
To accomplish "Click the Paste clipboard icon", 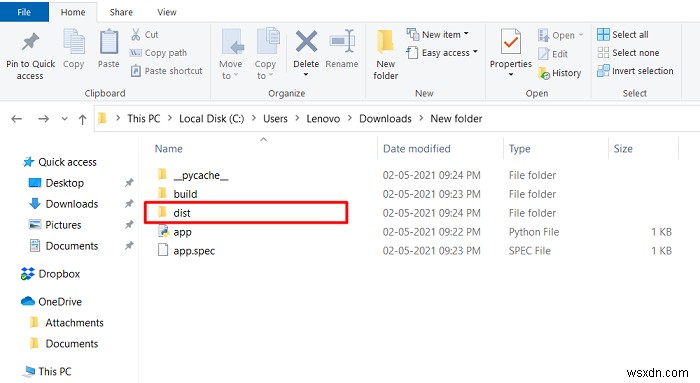I will tap(108, 42).
